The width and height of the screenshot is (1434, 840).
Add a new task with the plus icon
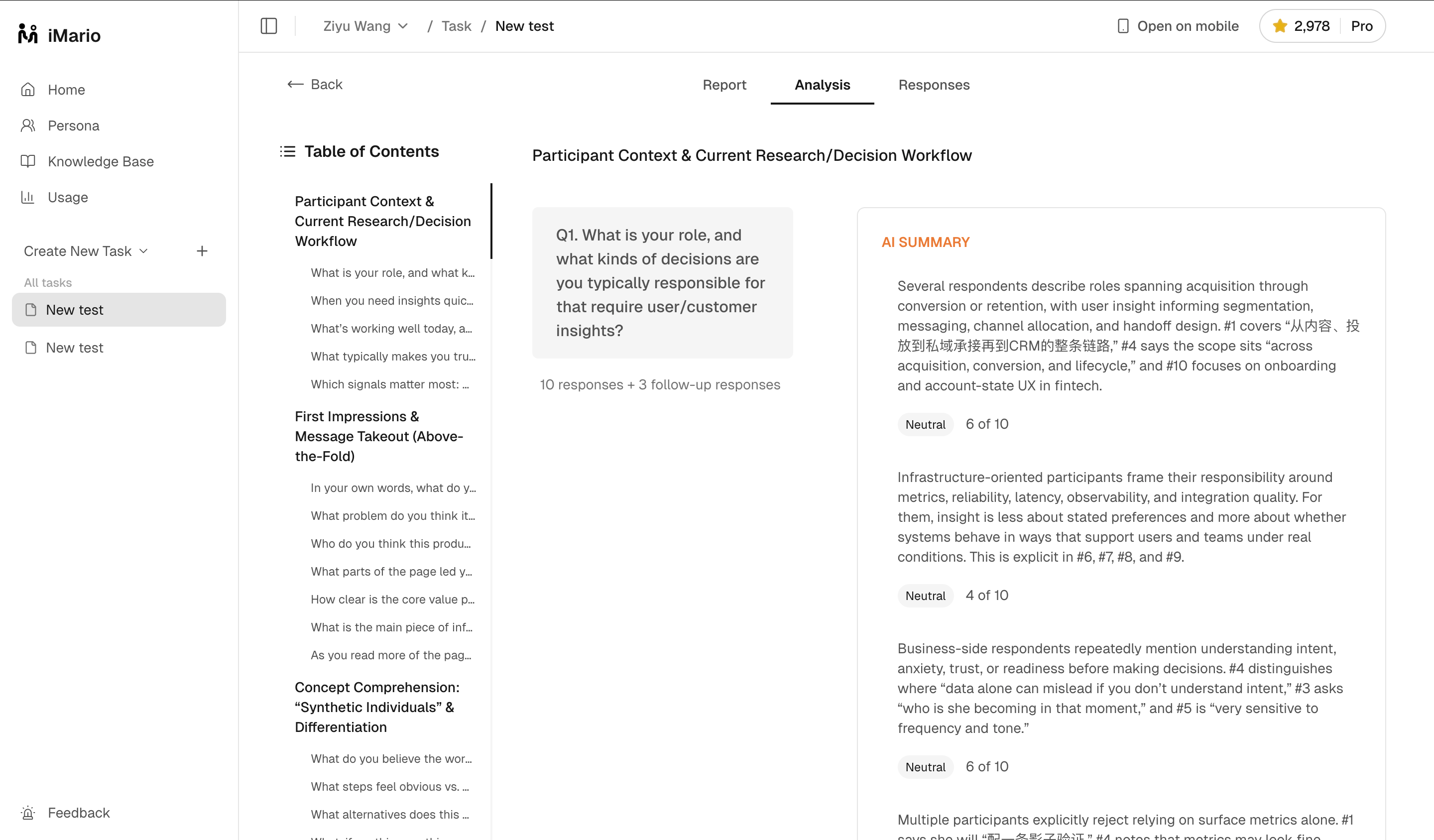202,251
